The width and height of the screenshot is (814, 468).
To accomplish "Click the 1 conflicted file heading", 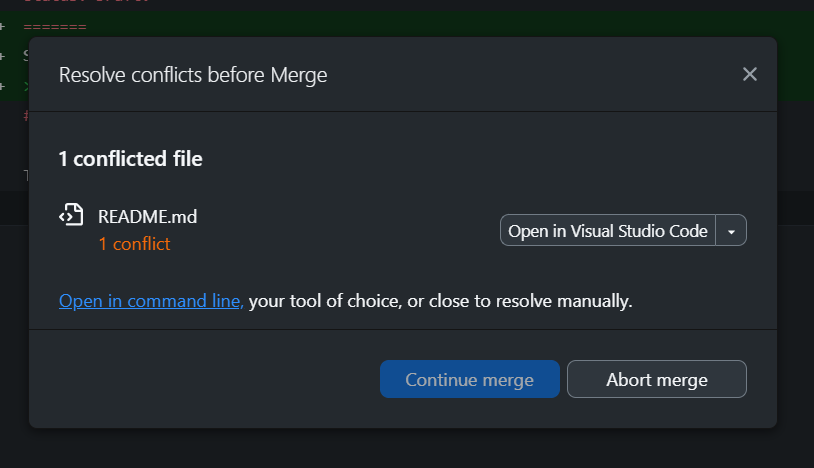I will tap(130, 159).
